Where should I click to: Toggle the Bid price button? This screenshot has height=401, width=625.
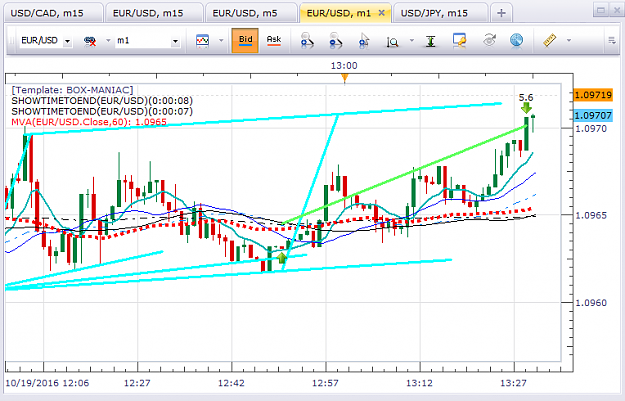pos(245,40)
